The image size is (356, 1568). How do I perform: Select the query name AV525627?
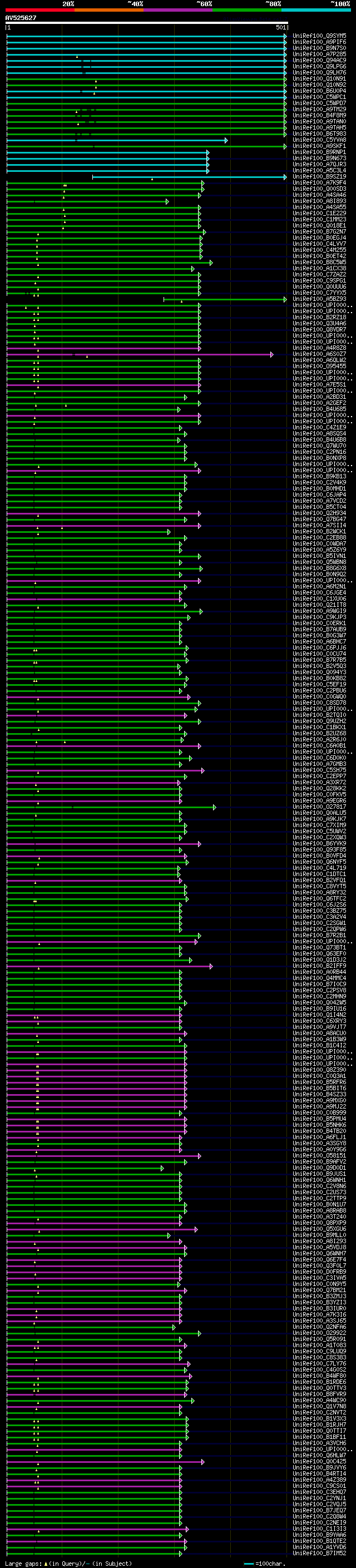tap(21, 18)
